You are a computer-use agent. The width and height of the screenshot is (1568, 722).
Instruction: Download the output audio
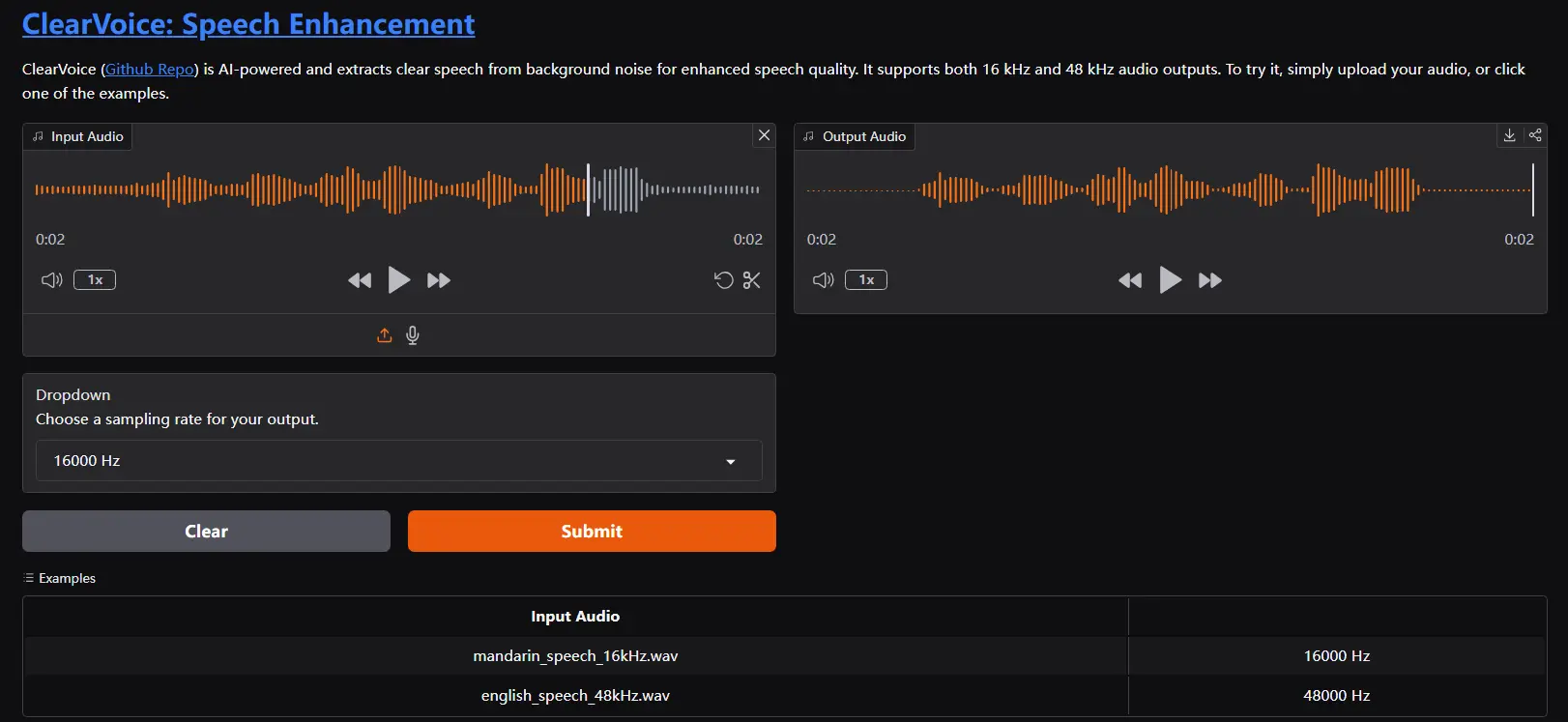(1509, 135)
